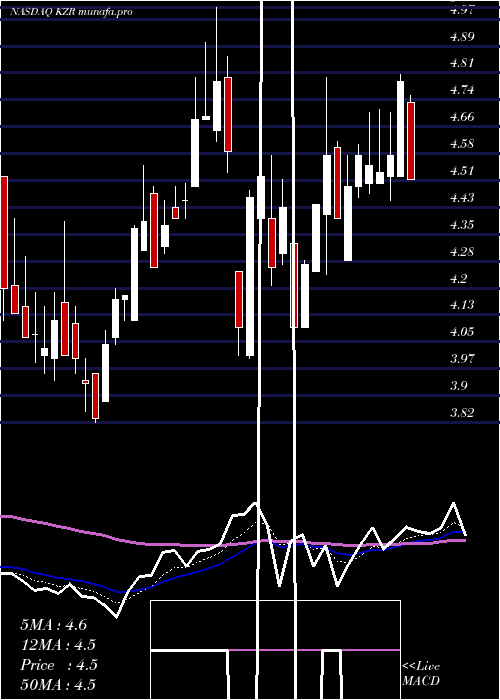Click the NASDAQ KZR munafa.pro chart title
The image size is (500, 700).
pos(71,12)
